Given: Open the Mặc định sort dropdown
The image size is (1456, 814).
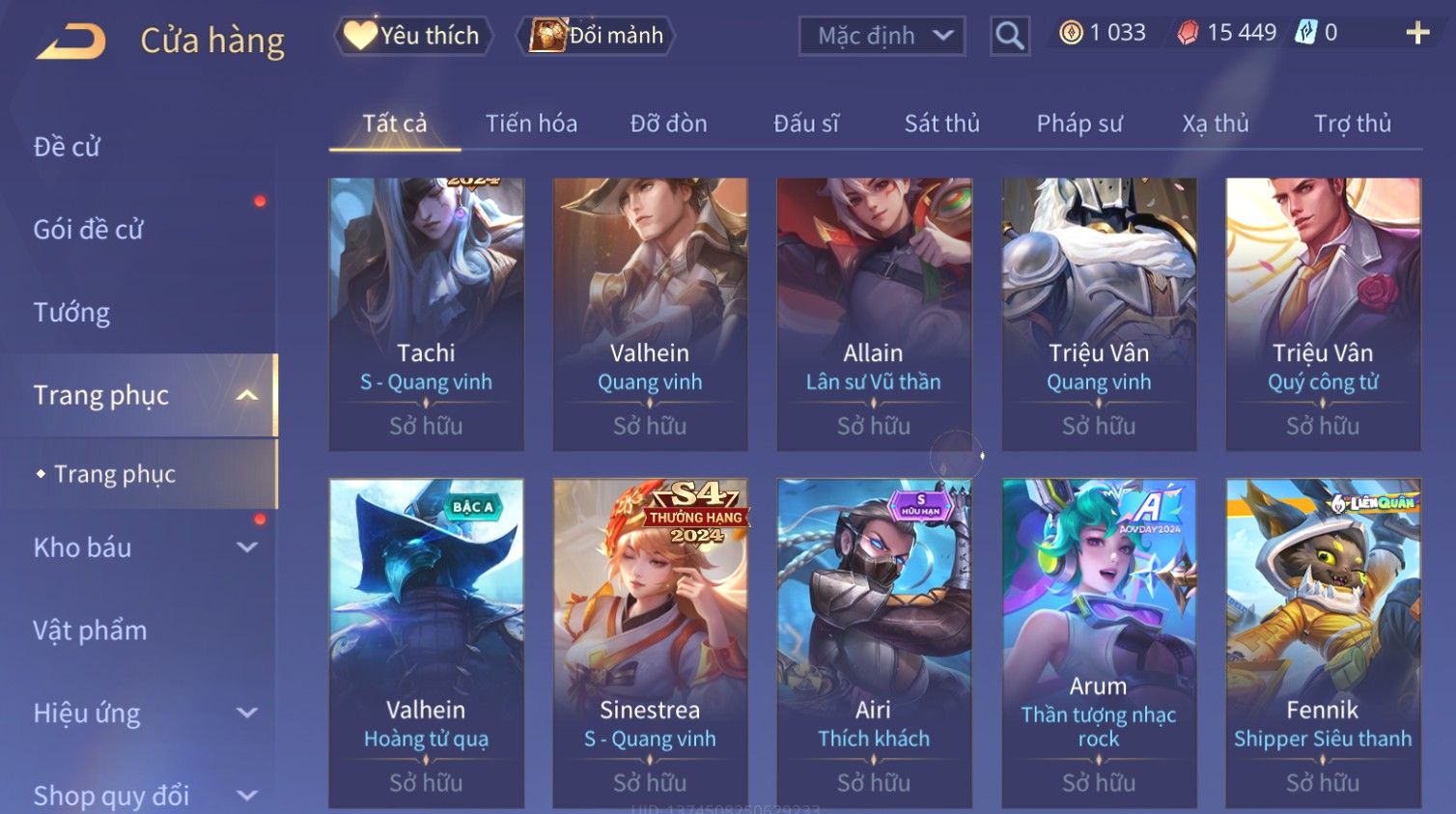Looking at the screenshot, I should coord(882,36).
